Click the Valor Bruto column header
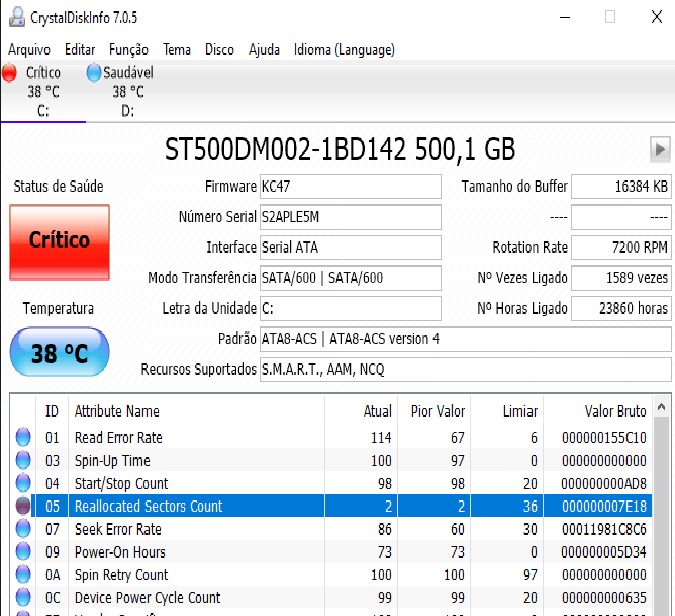Screen dimensions: 675x616 [598, 411]
